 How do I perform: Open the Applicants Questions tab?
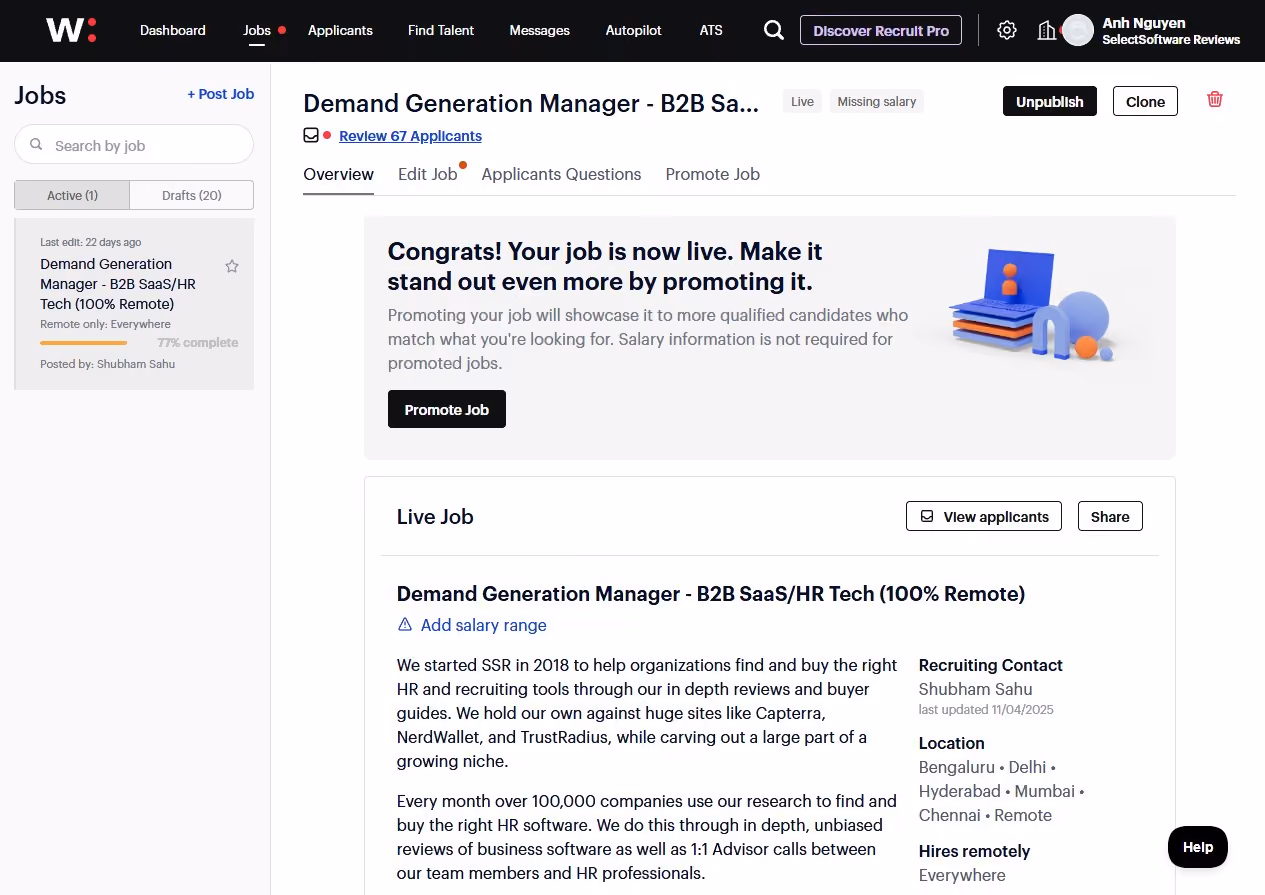pos(561,174)
